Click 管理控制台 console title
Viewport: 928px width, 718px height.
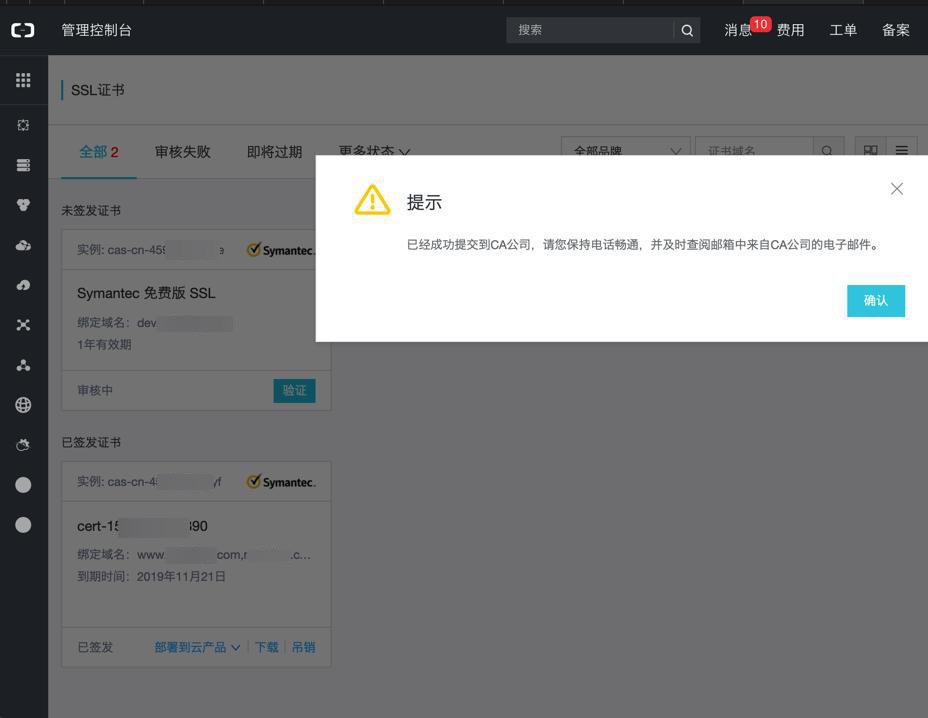[96, 30]
